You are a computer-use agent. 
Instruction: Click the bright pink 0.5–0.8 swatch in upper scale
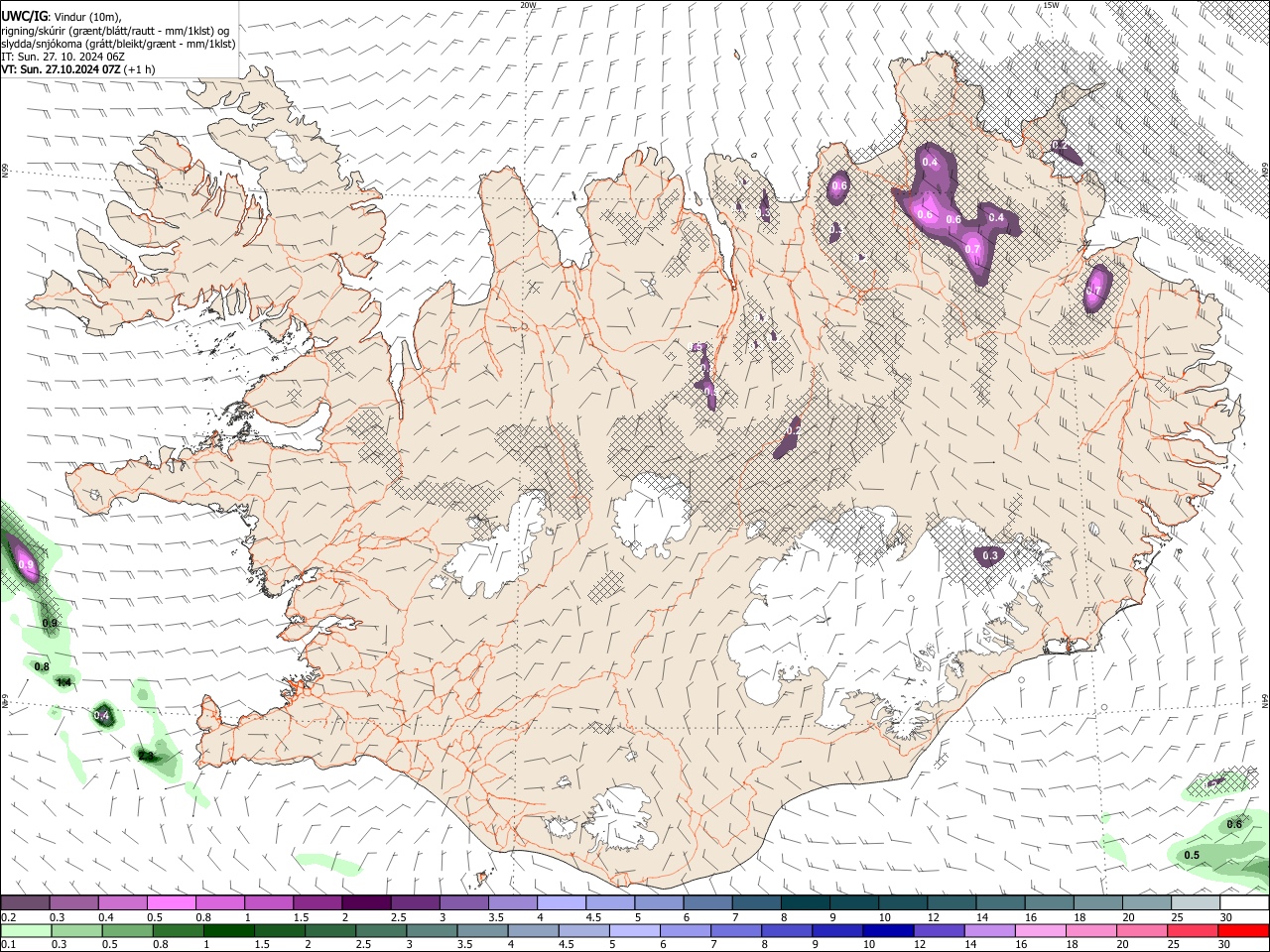tap(171, 902)
